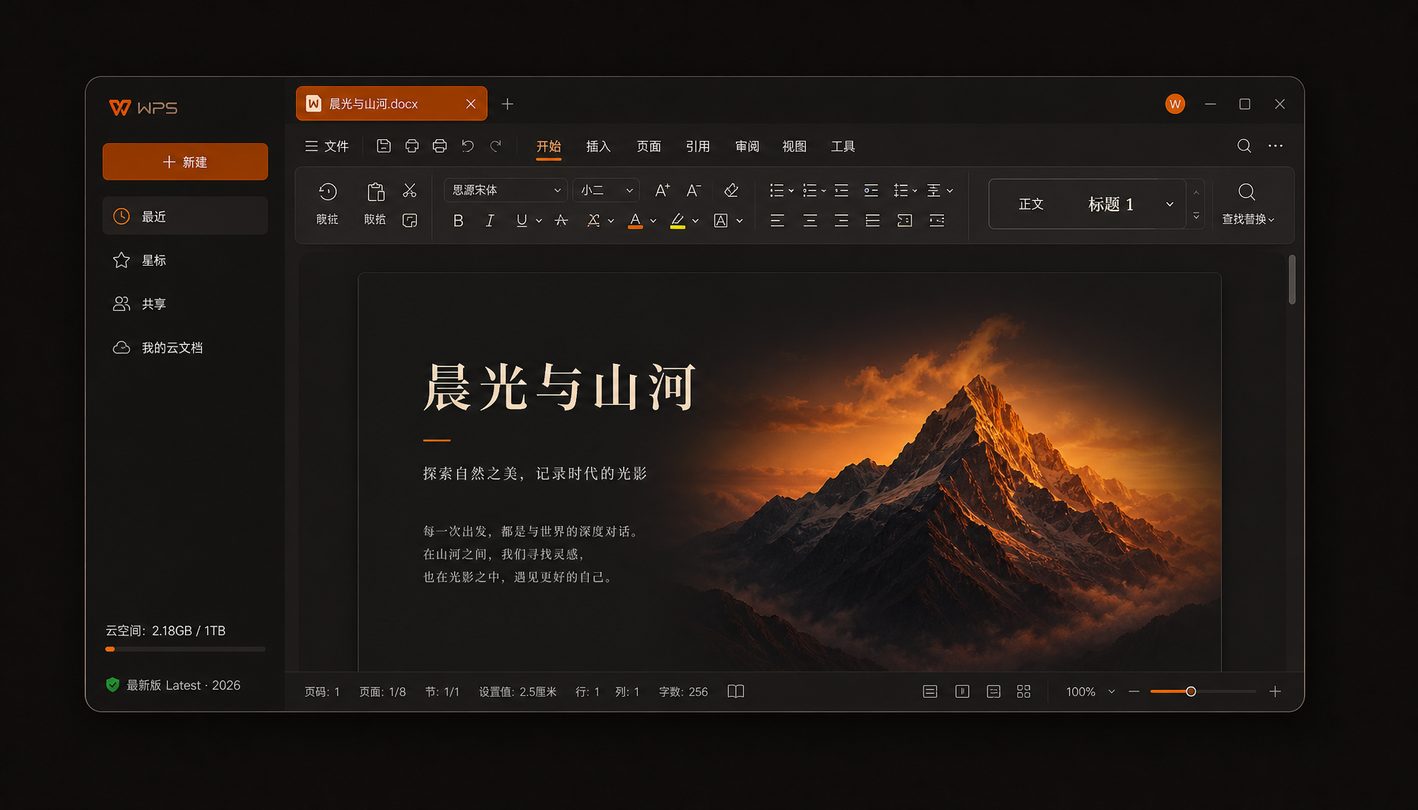Zoom in with the plus icon

[1275, 691]
